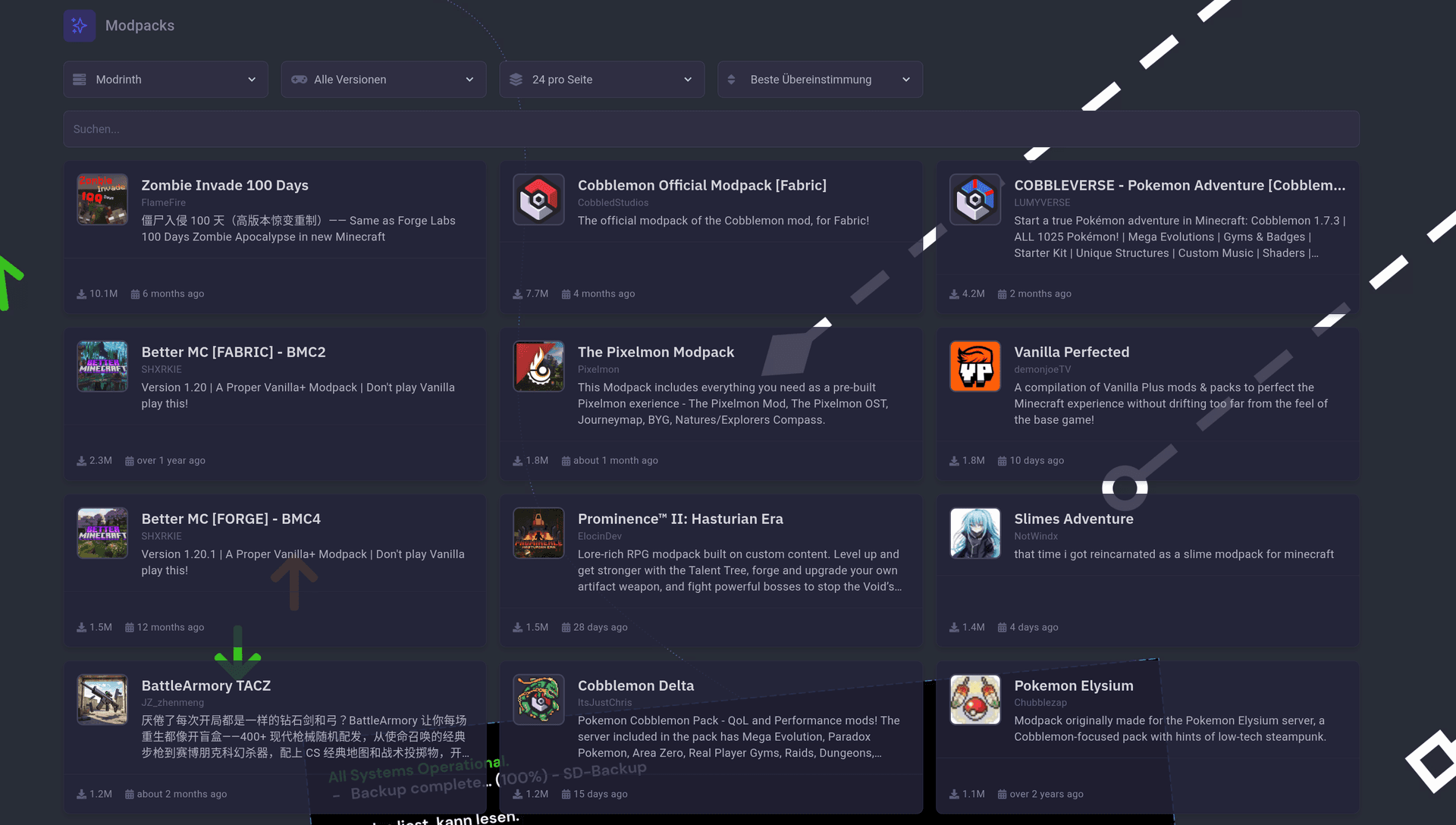Screen dimensions: 1456x825
Task: Click author name ItsJustChris
Action: (604, 703)
